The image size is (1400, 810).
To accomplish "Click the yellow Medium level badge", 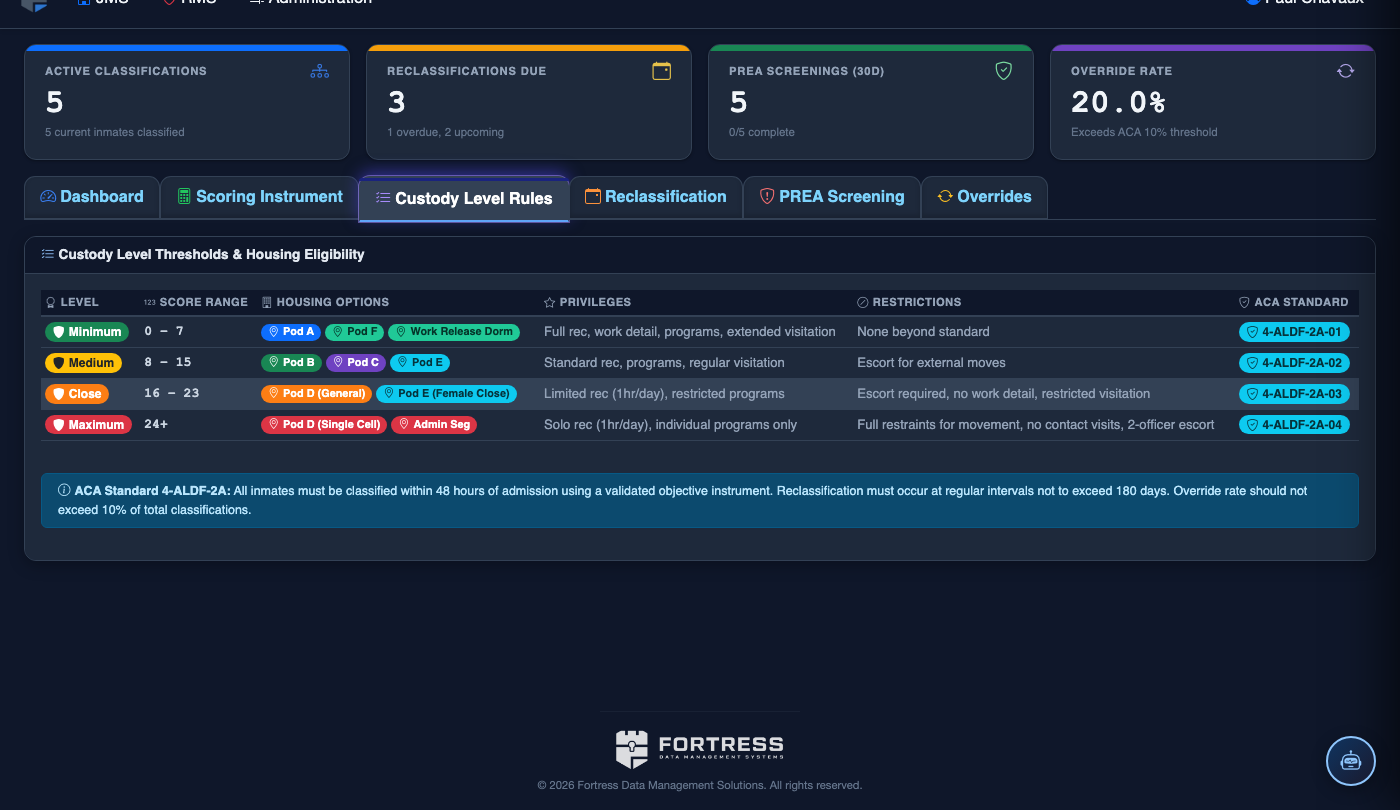I will pos(83,363).
